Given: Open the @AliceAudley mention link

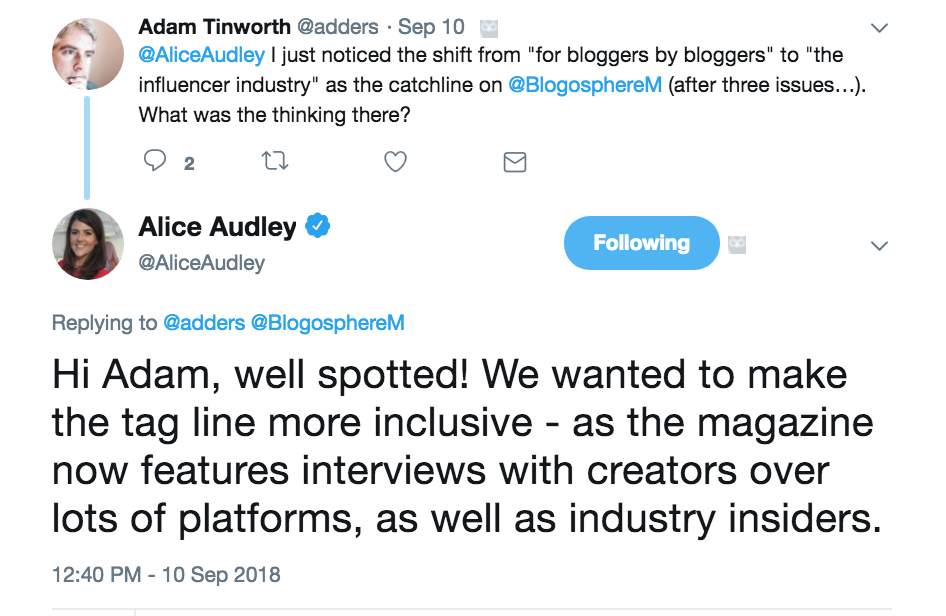Looking at the screenshot, I should [197, 56].
